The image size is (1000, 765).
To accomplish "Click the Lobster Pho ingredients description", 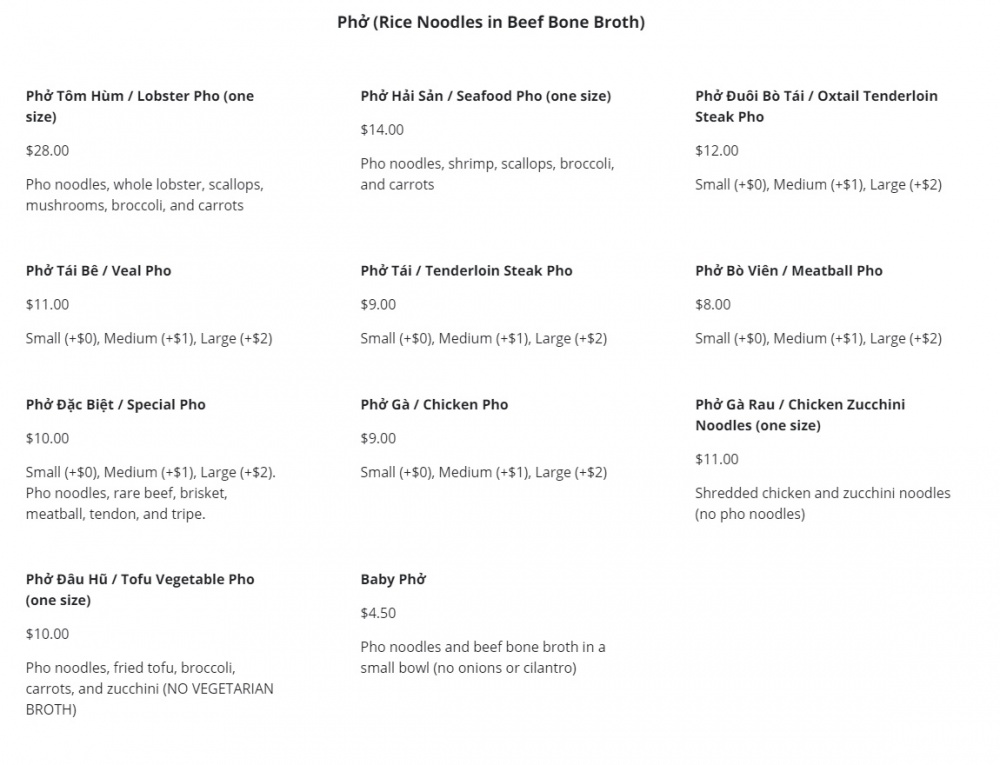I will pos(144,195).
